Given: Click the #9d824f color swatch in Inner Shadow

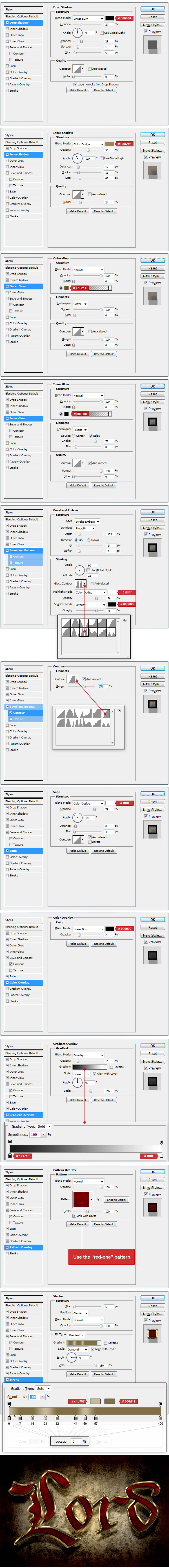Looking at the screenshot, I should click(x=109, y=144).
